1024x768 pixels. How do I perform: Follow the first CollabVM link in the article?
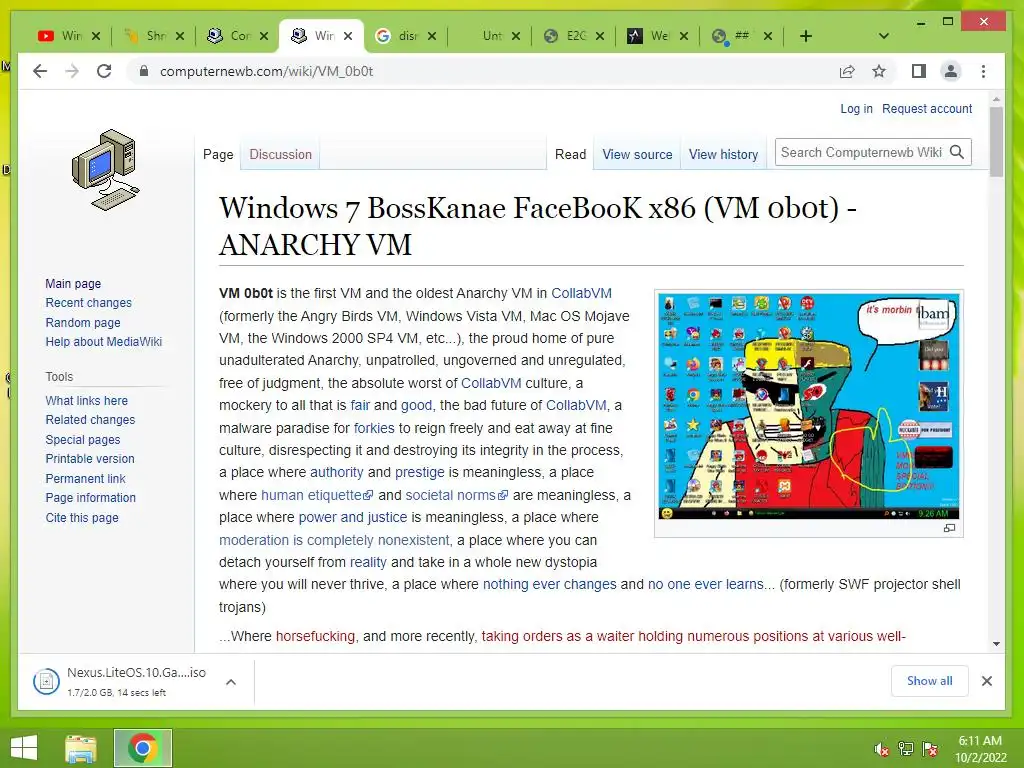[581, 293]
